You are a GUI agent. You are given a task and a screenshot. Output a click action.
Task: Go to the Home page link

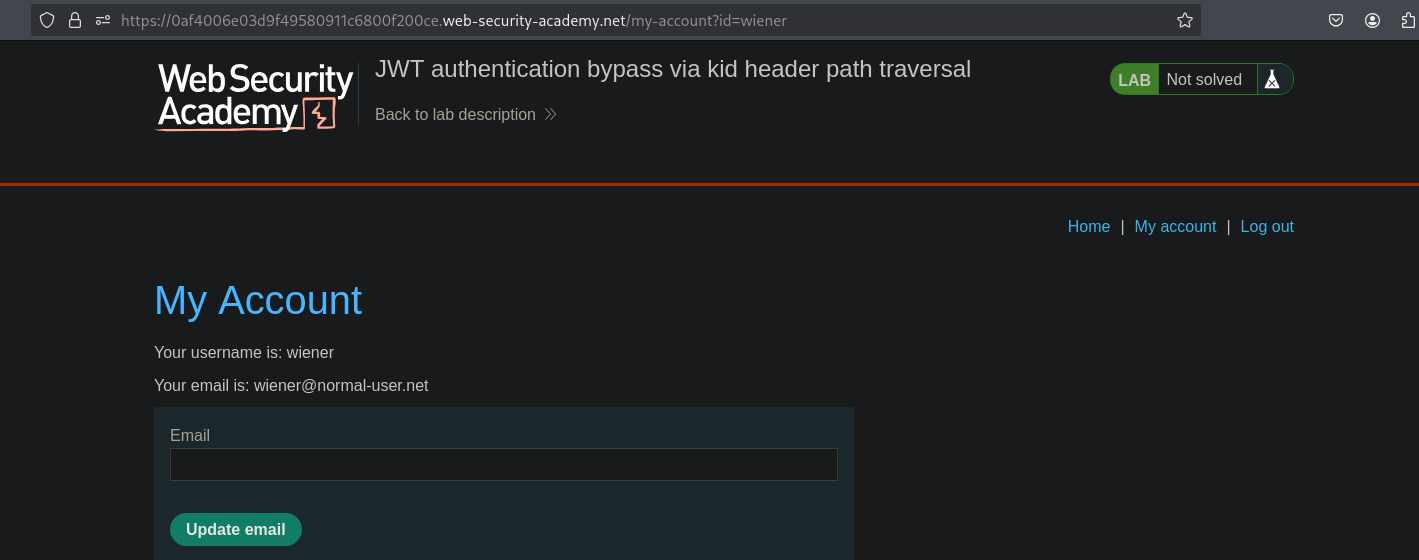point(1088,227)
